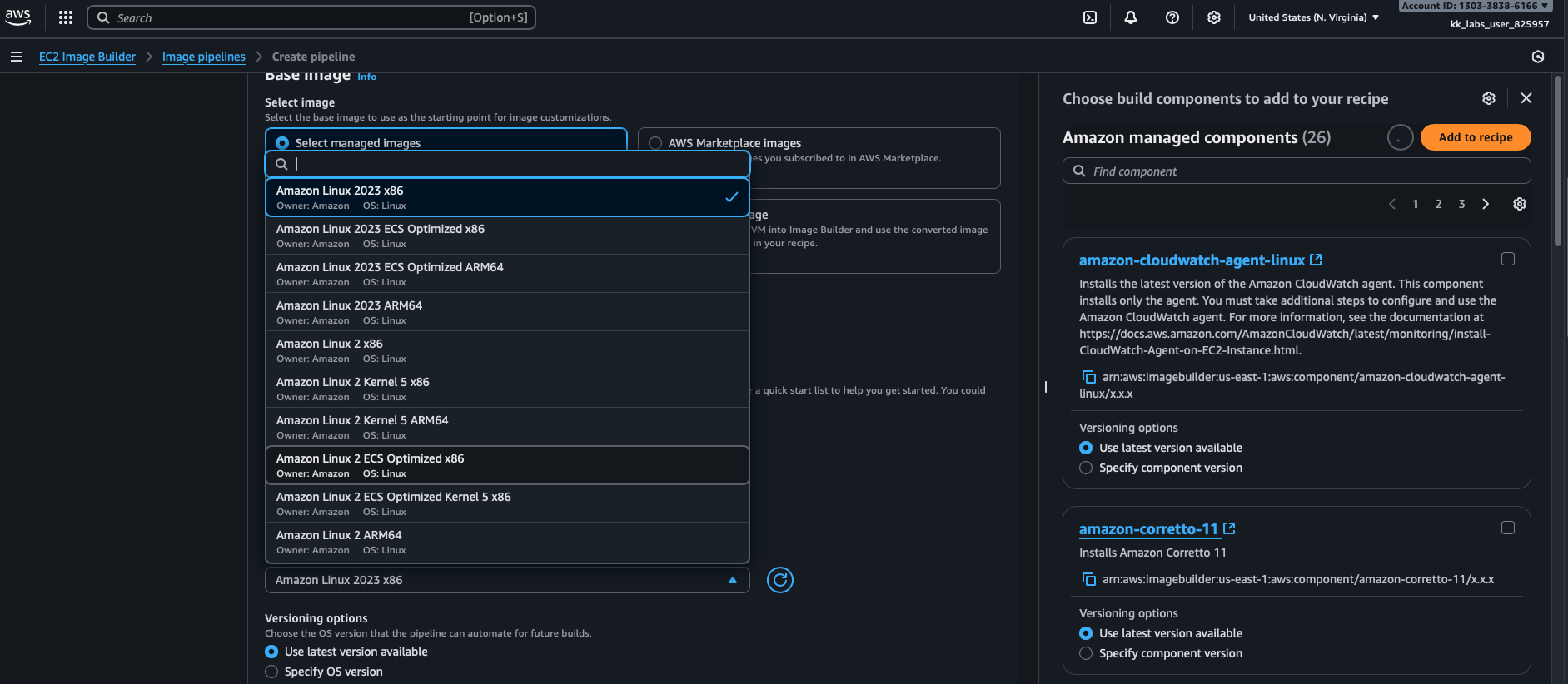The width and height of the screenshot is (1568, 684).
Task: Choose Amazon Linux 2 Kernel 5 x86
Action: click(507, 389)
